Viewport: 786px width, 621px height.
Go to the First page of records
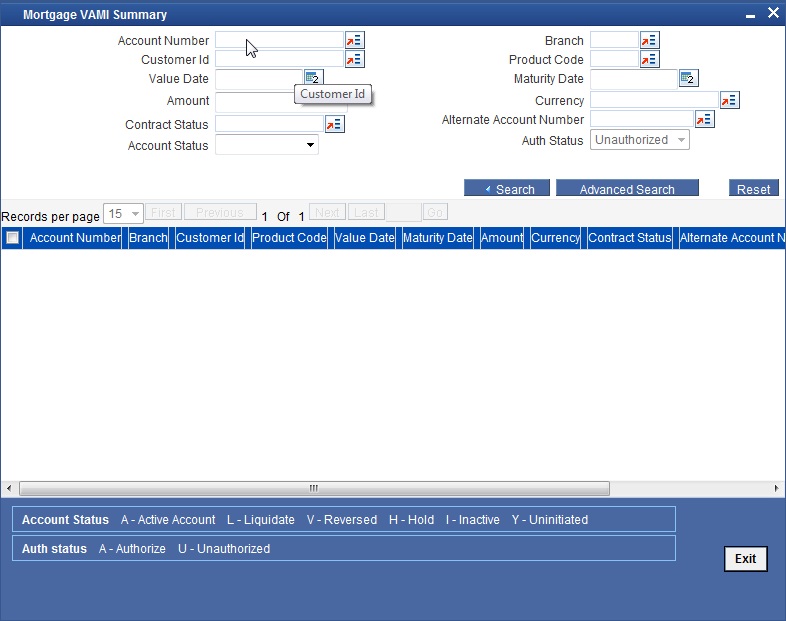[163, 213]
